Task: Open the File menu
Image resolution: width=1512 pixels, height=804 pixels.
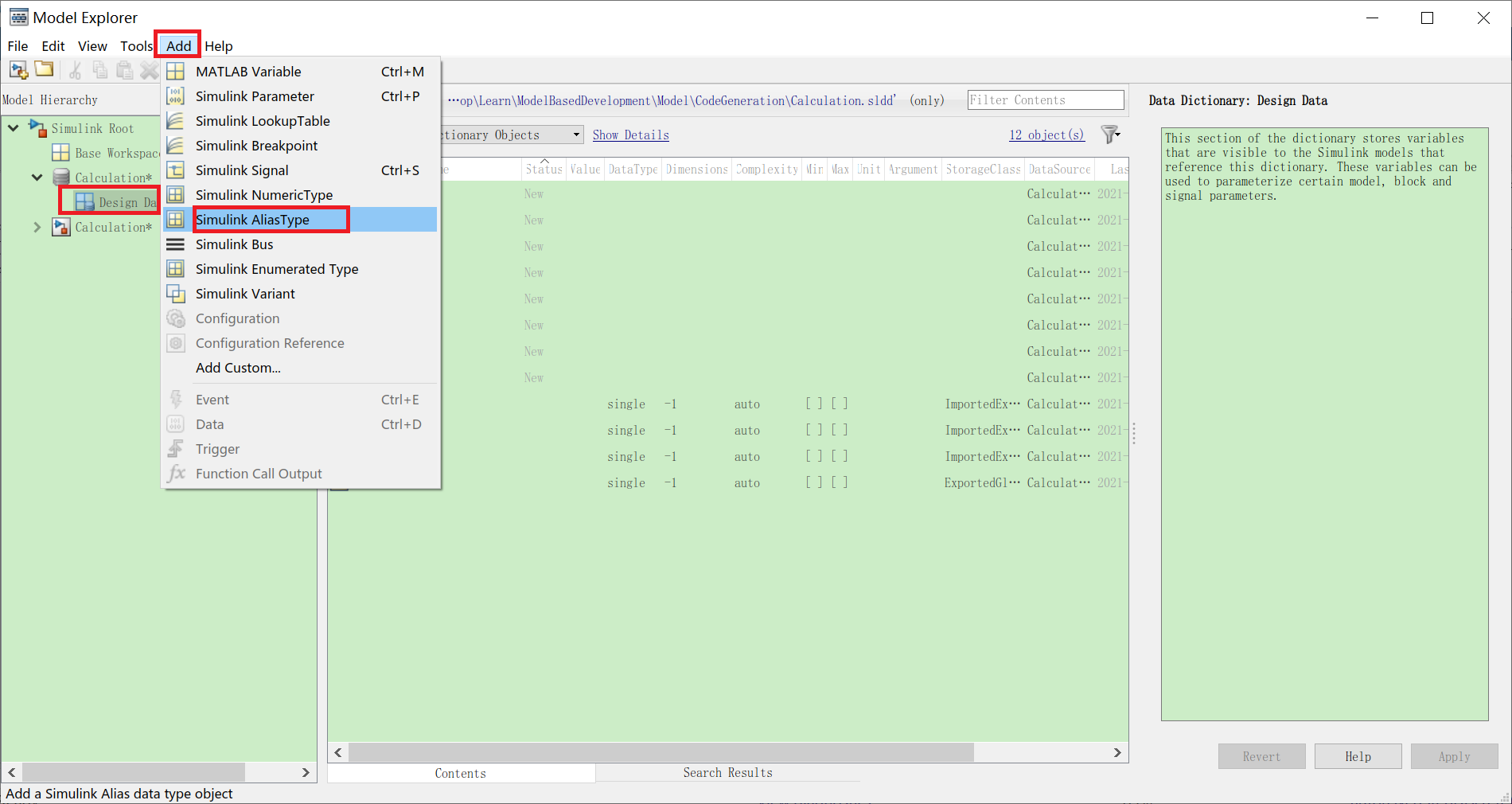Action: (x=18, y=46)
